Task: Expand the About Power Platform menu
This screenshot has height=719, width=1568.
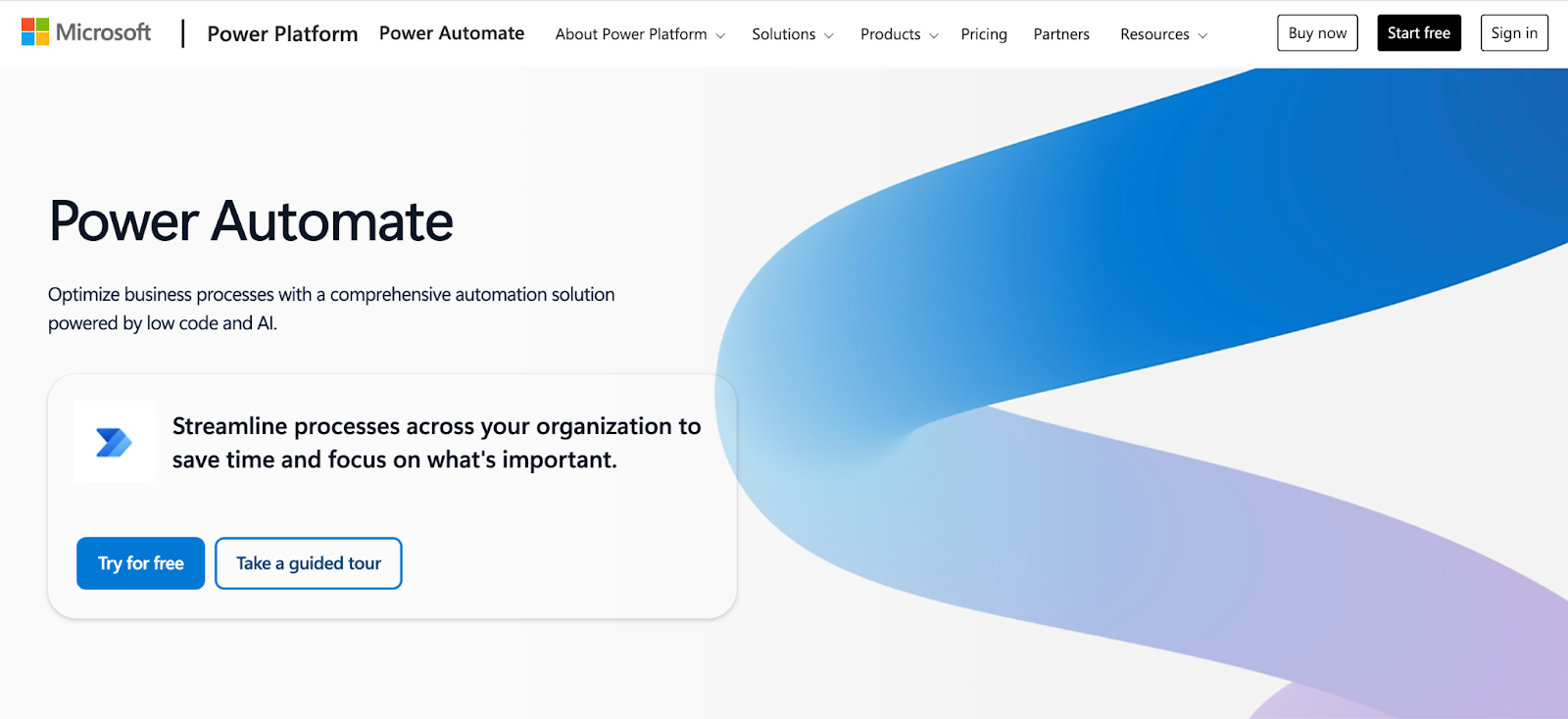Action: tap(640, 34)
